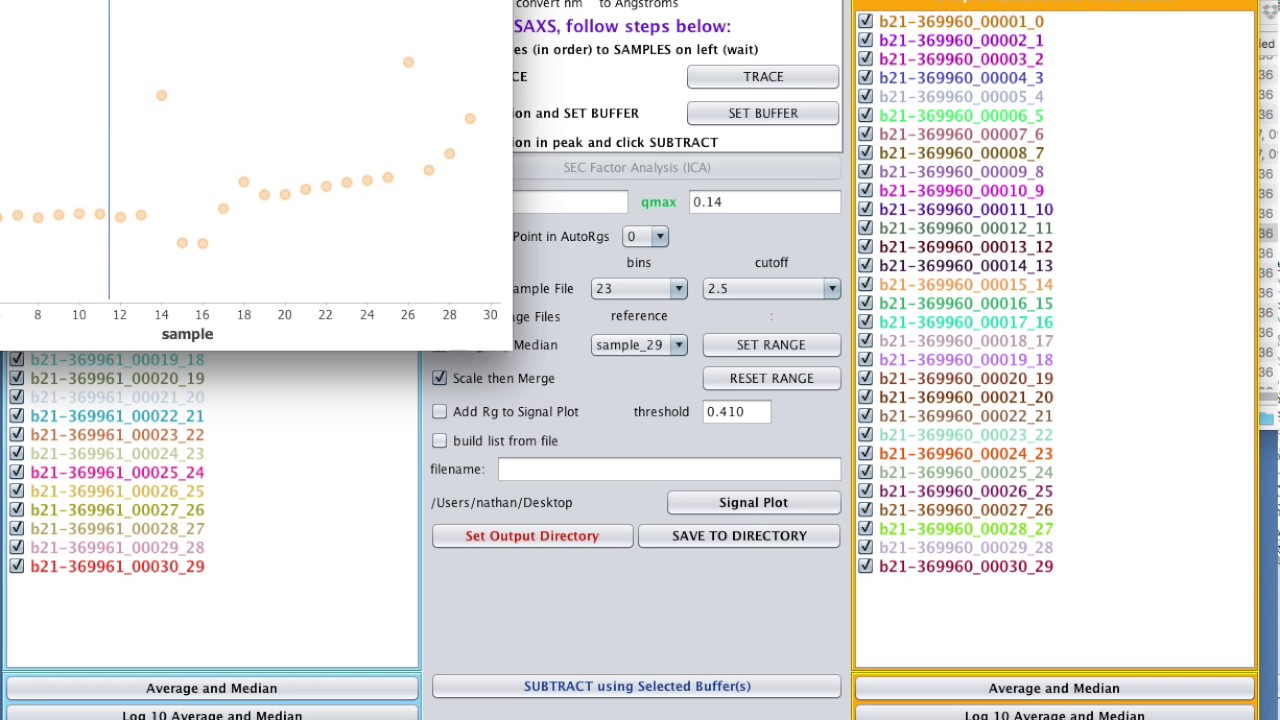
Task: Click Set Output Directory button
Action: [x=532, y=536]
